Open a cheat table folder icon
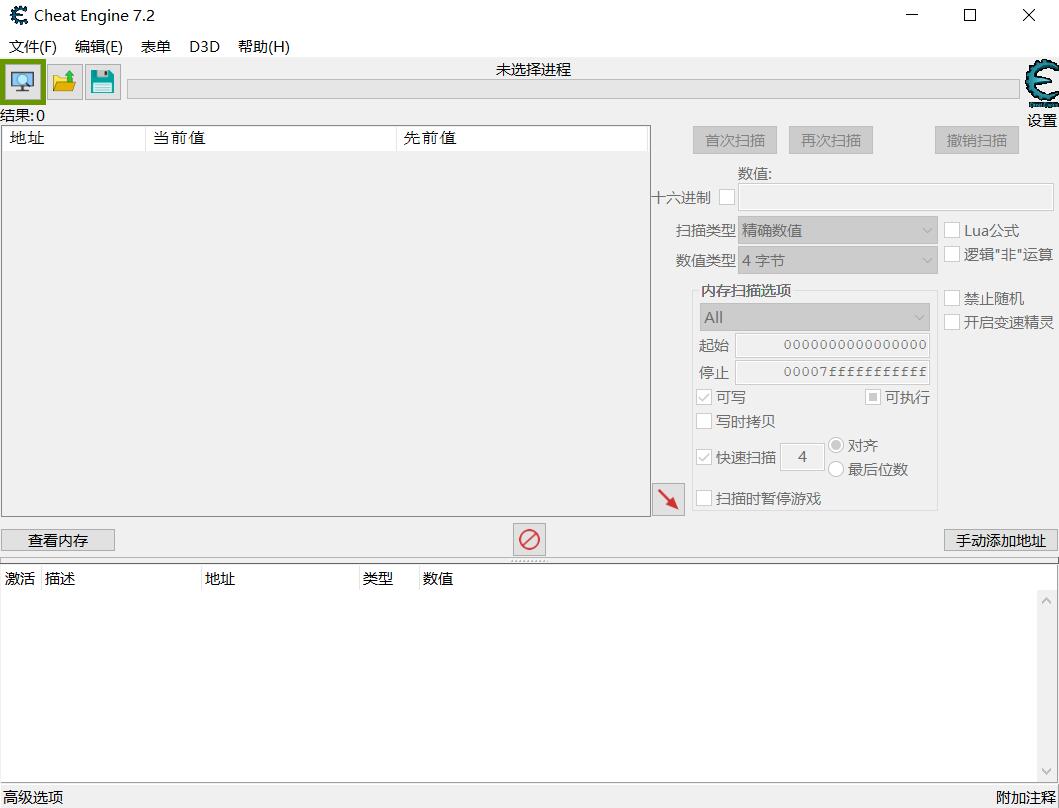This screenshot has width=1059, height=808. coord(65,82)
